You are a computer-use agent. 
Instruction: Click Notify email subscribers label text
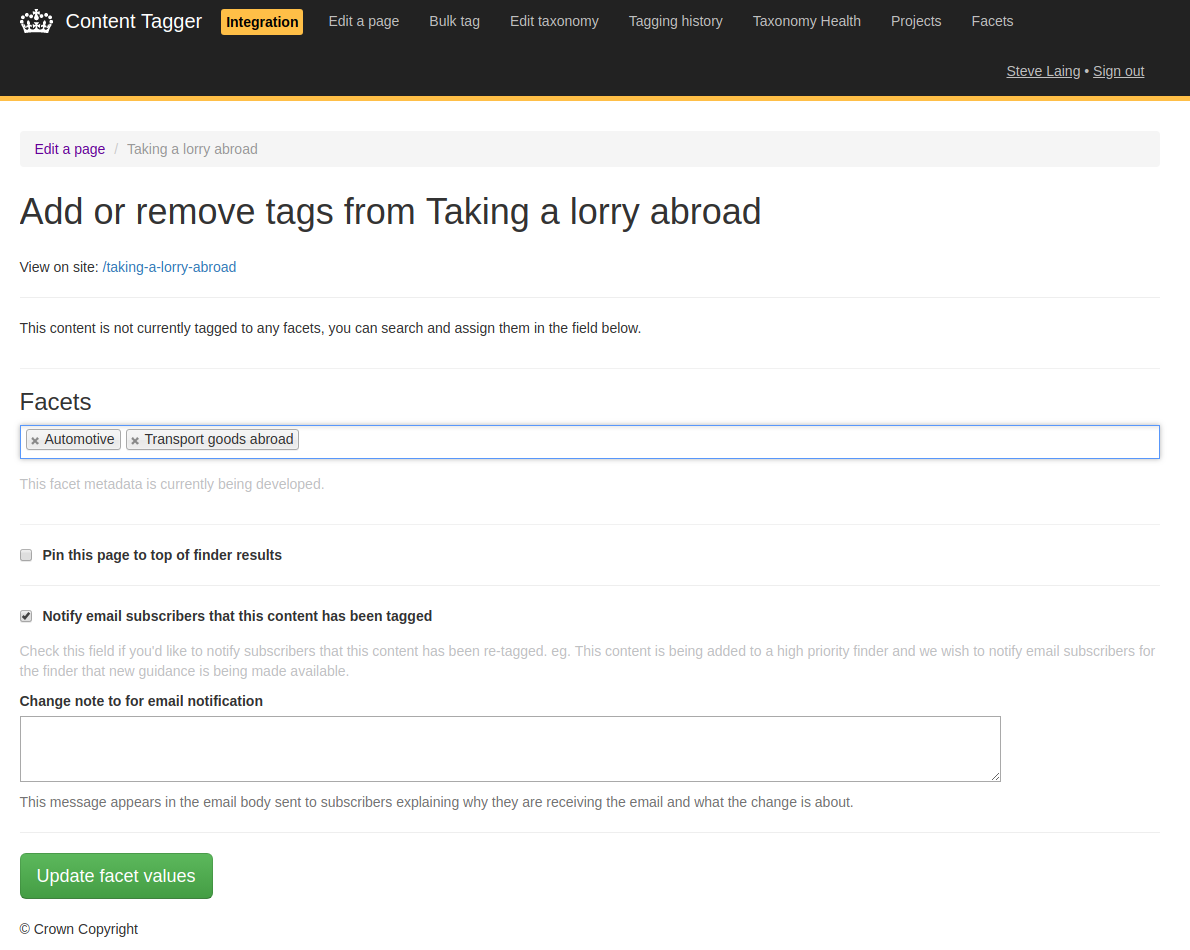coord(238,616)
